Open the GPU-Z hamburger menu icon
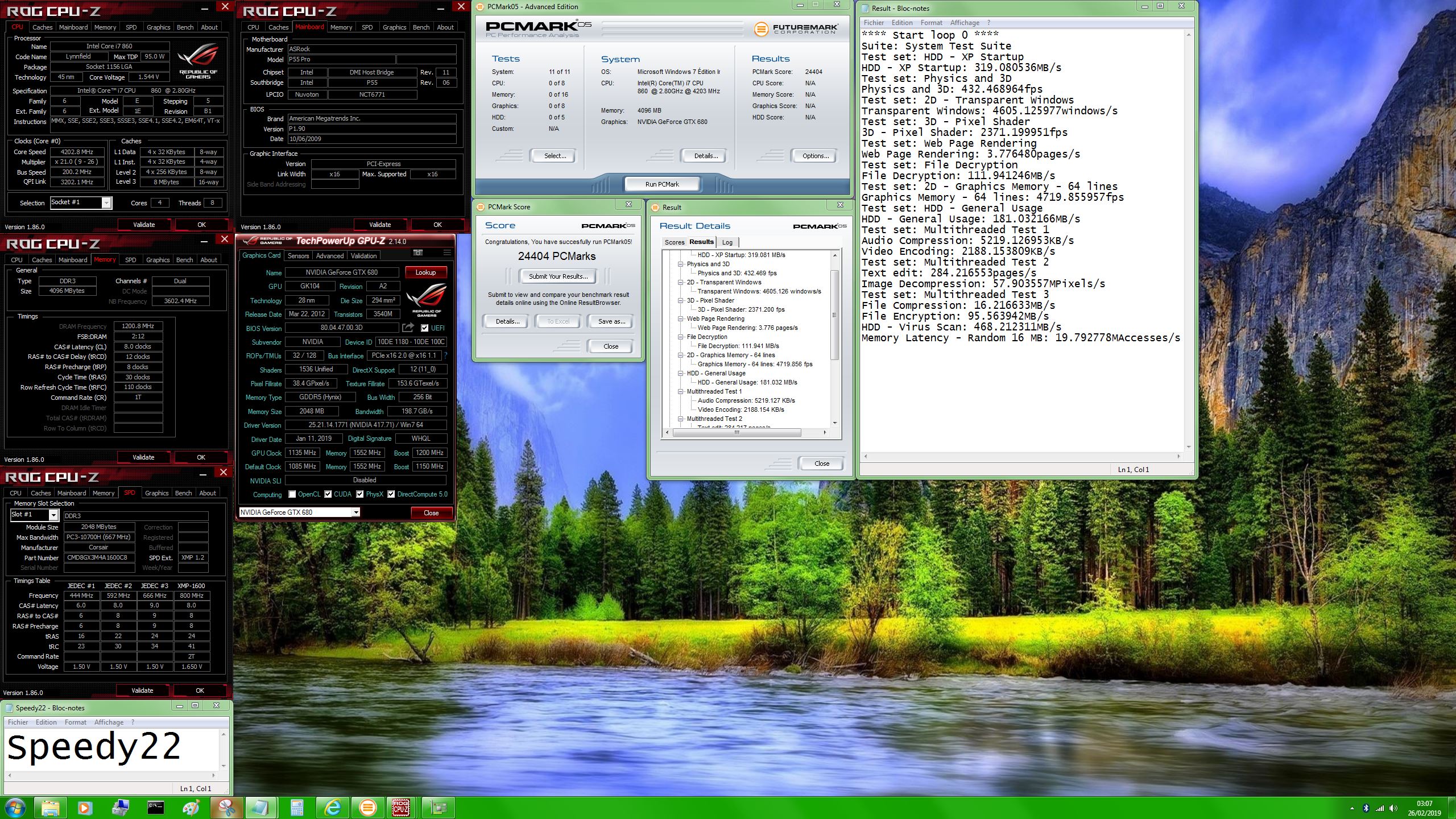Image resolution: width=1456 pixels, height=819 pixels. 447,253
